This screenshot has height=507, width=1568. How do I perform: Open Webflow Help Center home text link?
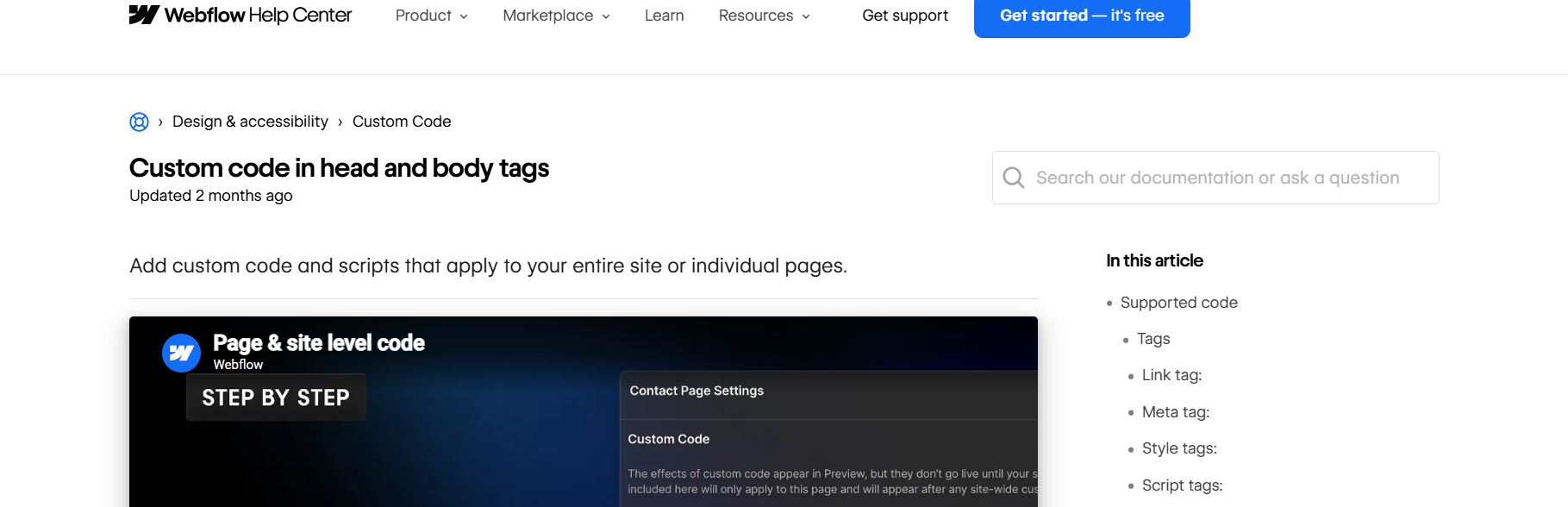click(258, 15)
